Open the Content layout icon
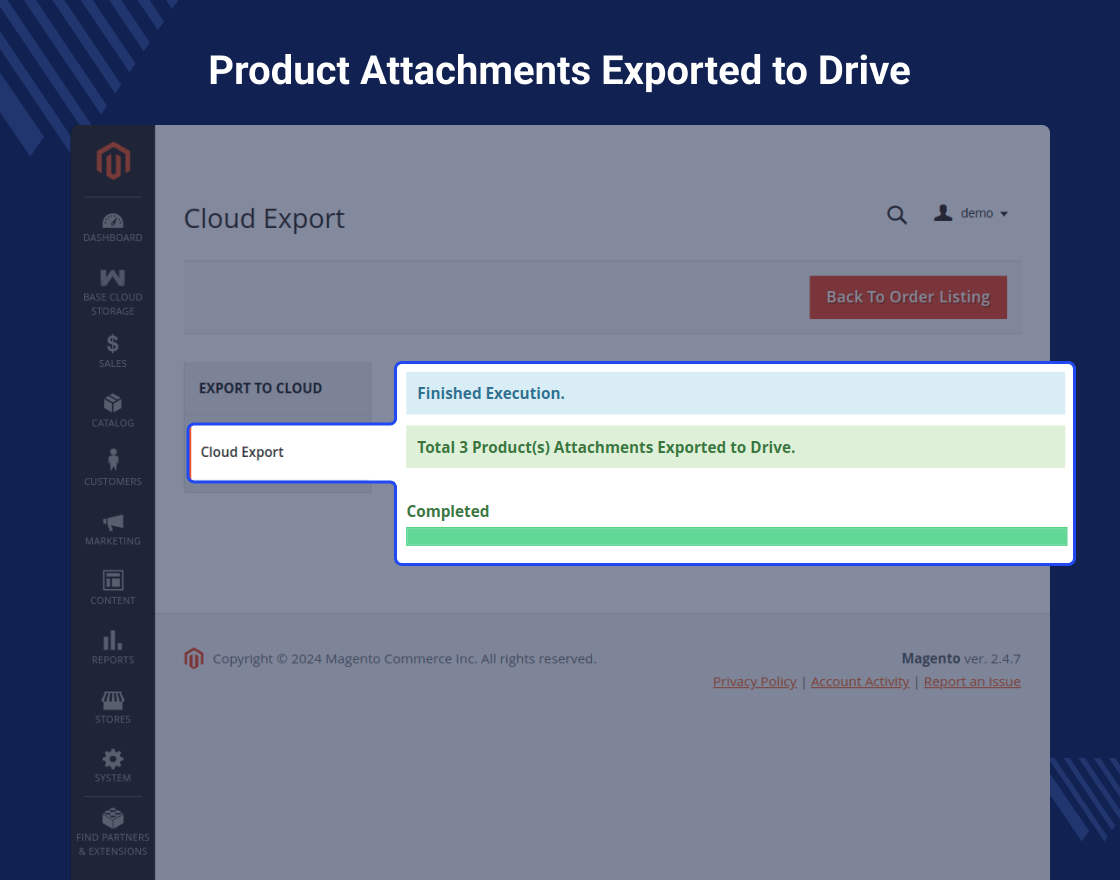This screenshot has height=880, width=1120. [x=113, y=580]
